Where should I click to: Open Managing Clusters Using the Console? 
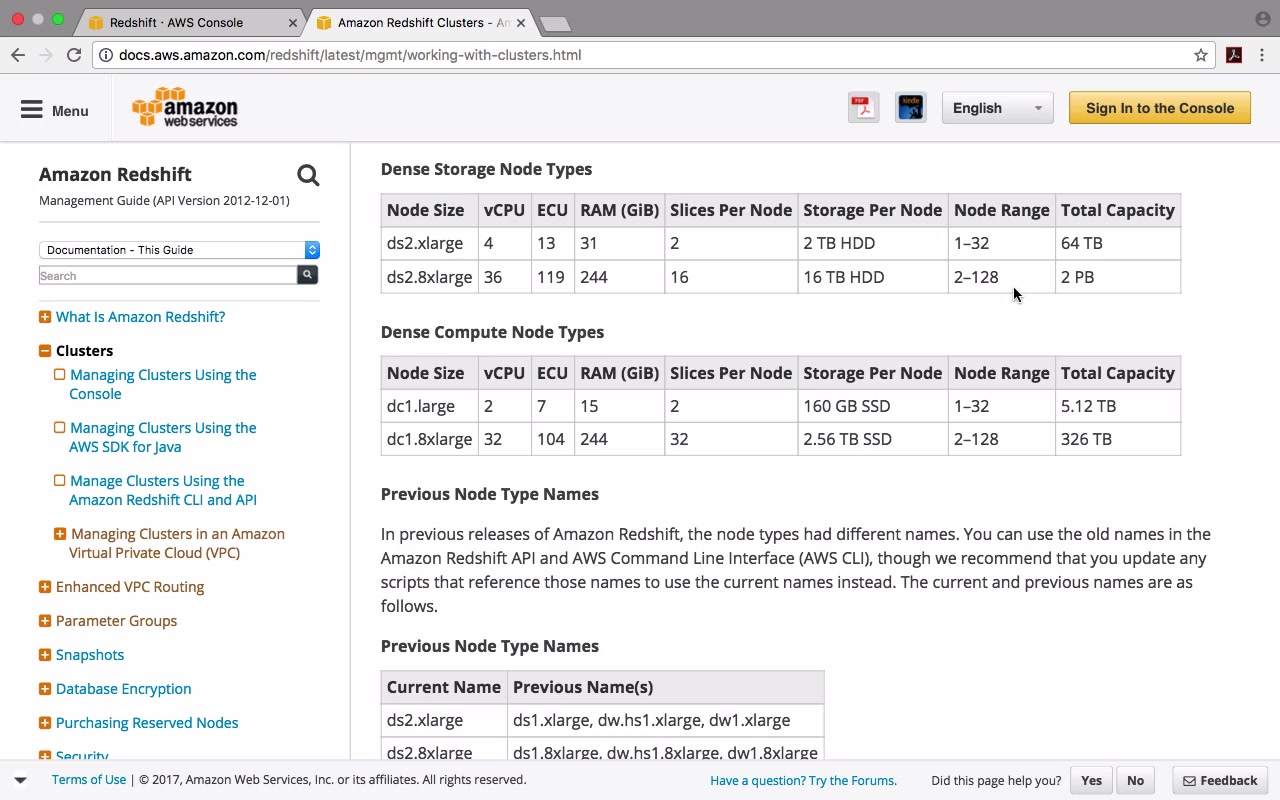[163, 384]
